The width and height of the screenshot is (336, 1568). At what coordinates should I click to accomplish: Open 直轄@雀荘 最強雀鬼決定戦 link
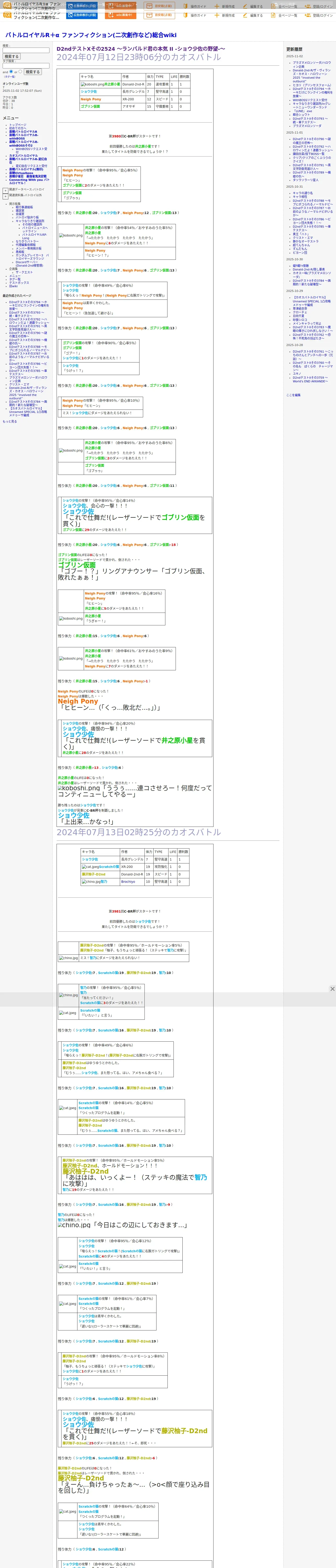[x=27, y=176]
